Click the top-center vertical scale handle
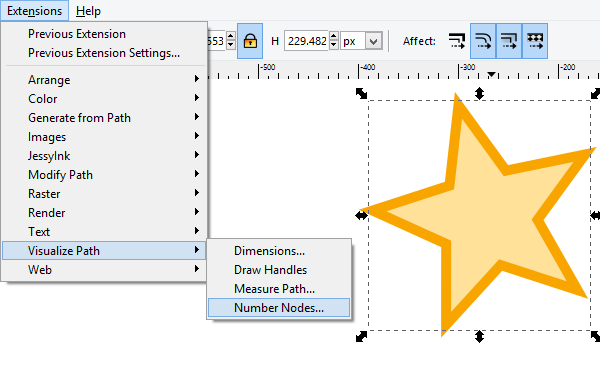This screenshot has height=375, width=600. pyautogui.click(x=479, y=93)
